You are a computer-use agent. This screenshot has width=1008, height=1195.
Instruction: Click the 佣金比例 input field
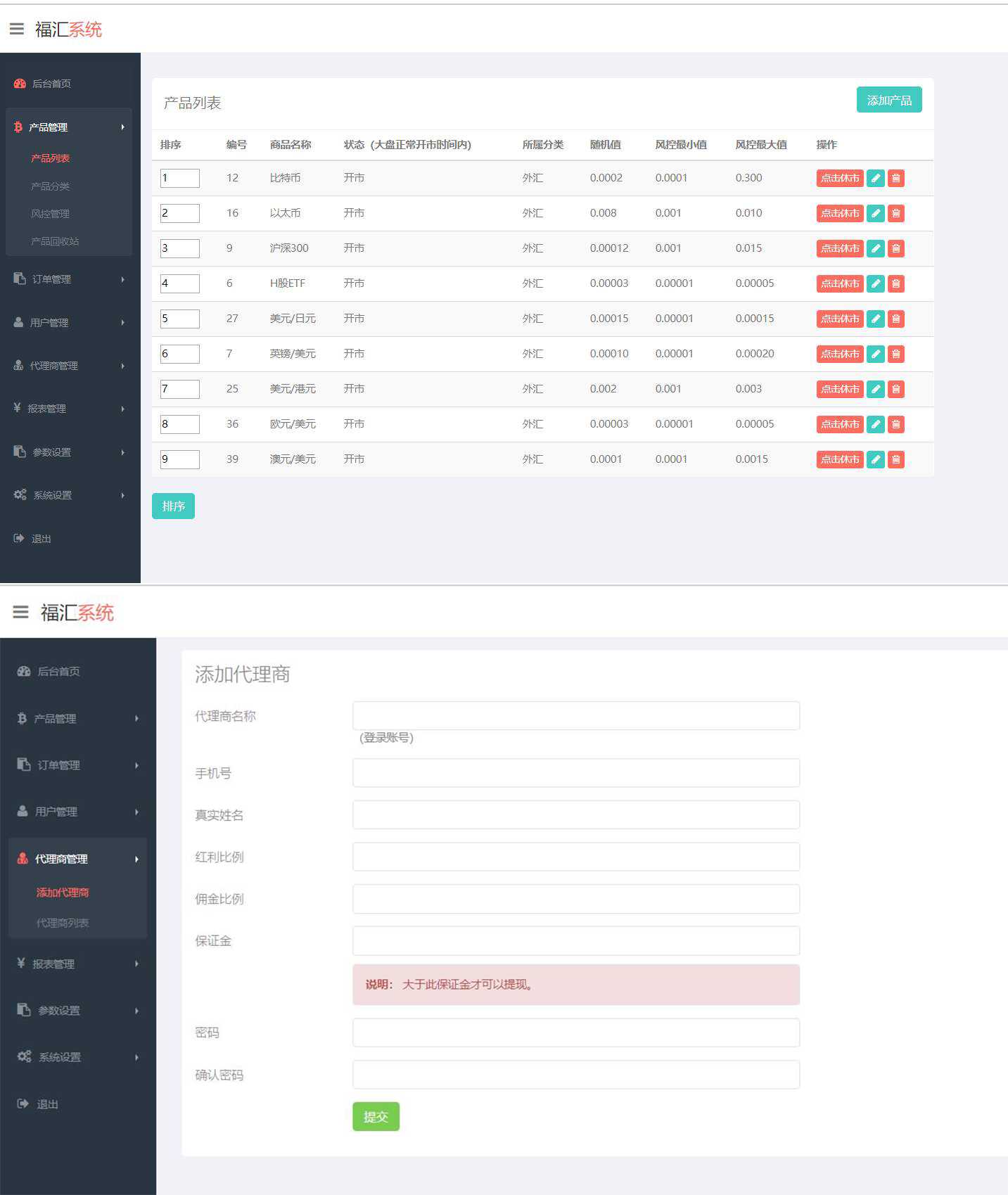(576, 899)
